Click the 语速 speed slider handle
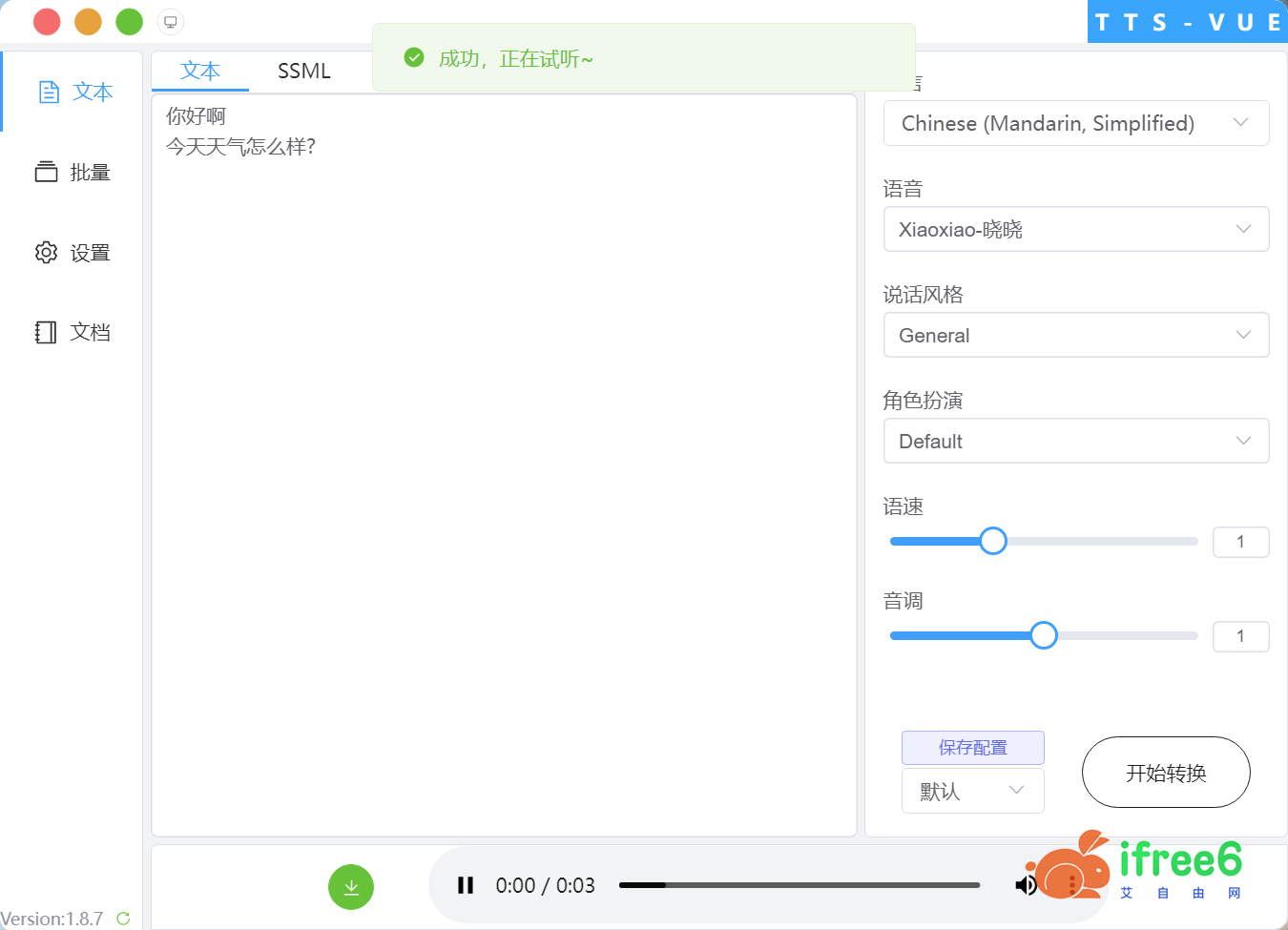This screenshot has width=1288, height=930. coord(993,541)
